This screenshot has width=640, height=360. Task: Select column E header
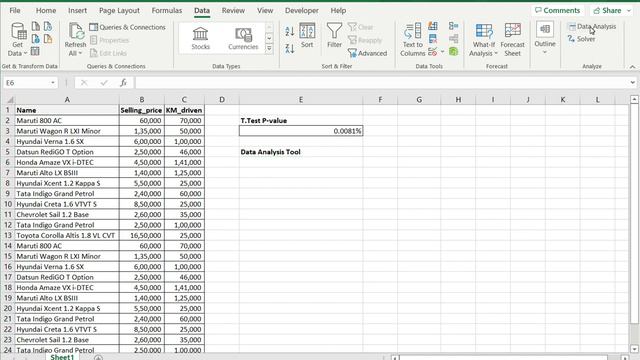click(x=301, y=100)
